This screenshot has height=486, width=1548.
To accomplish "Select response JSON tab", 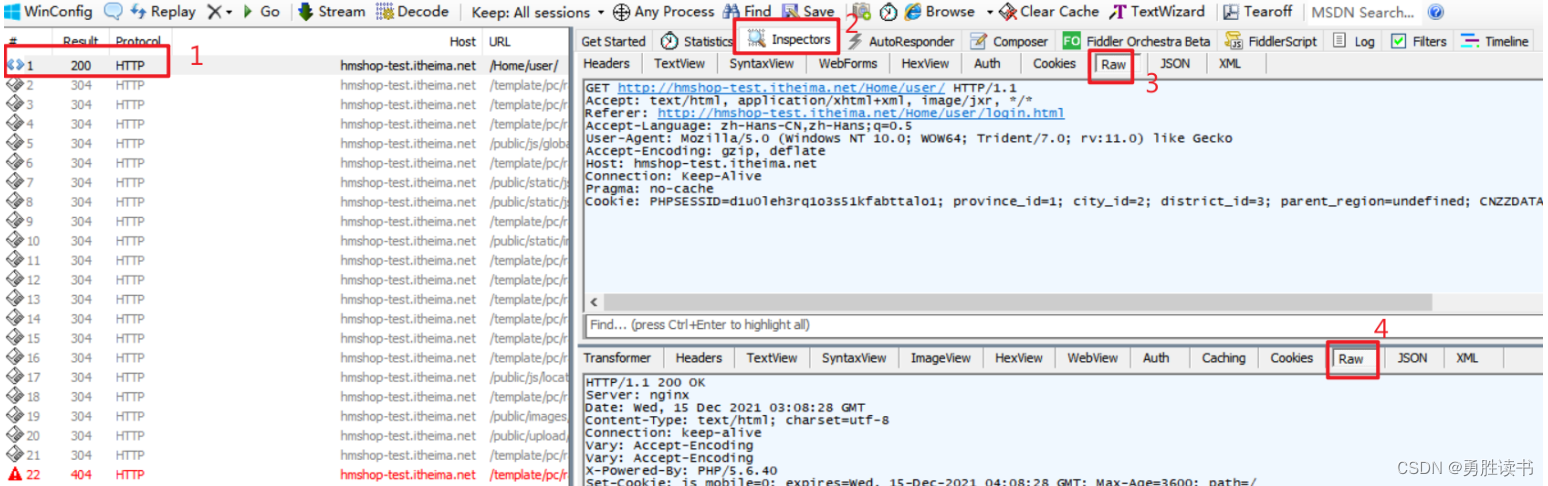I will click(x=1412, y=358).
